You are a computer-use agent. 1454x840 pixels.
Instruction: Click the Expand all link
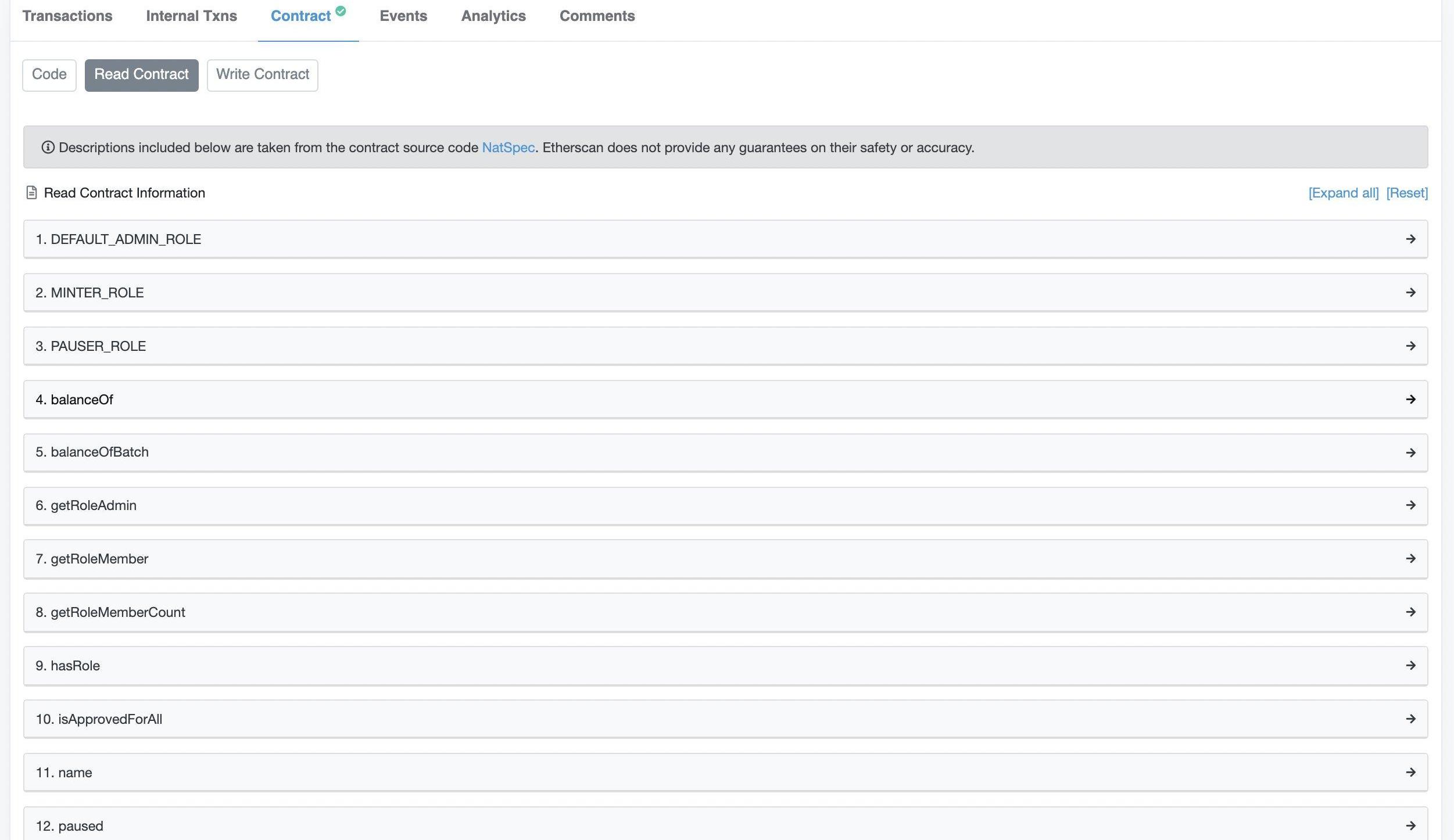click(x=1343, y=193)
